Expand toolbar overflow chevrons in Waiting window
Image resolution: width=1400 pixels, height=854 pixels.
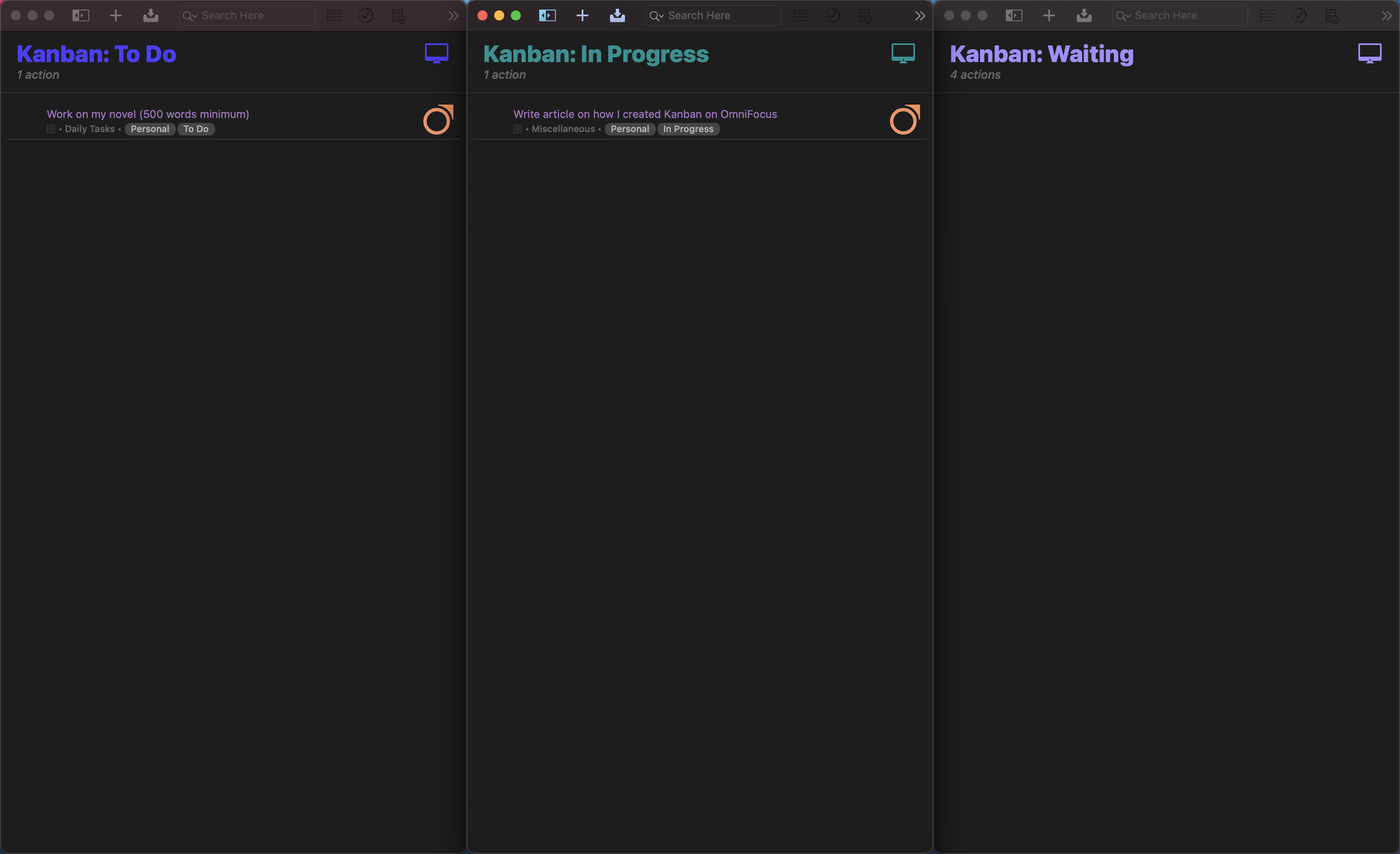(1387, 16)
